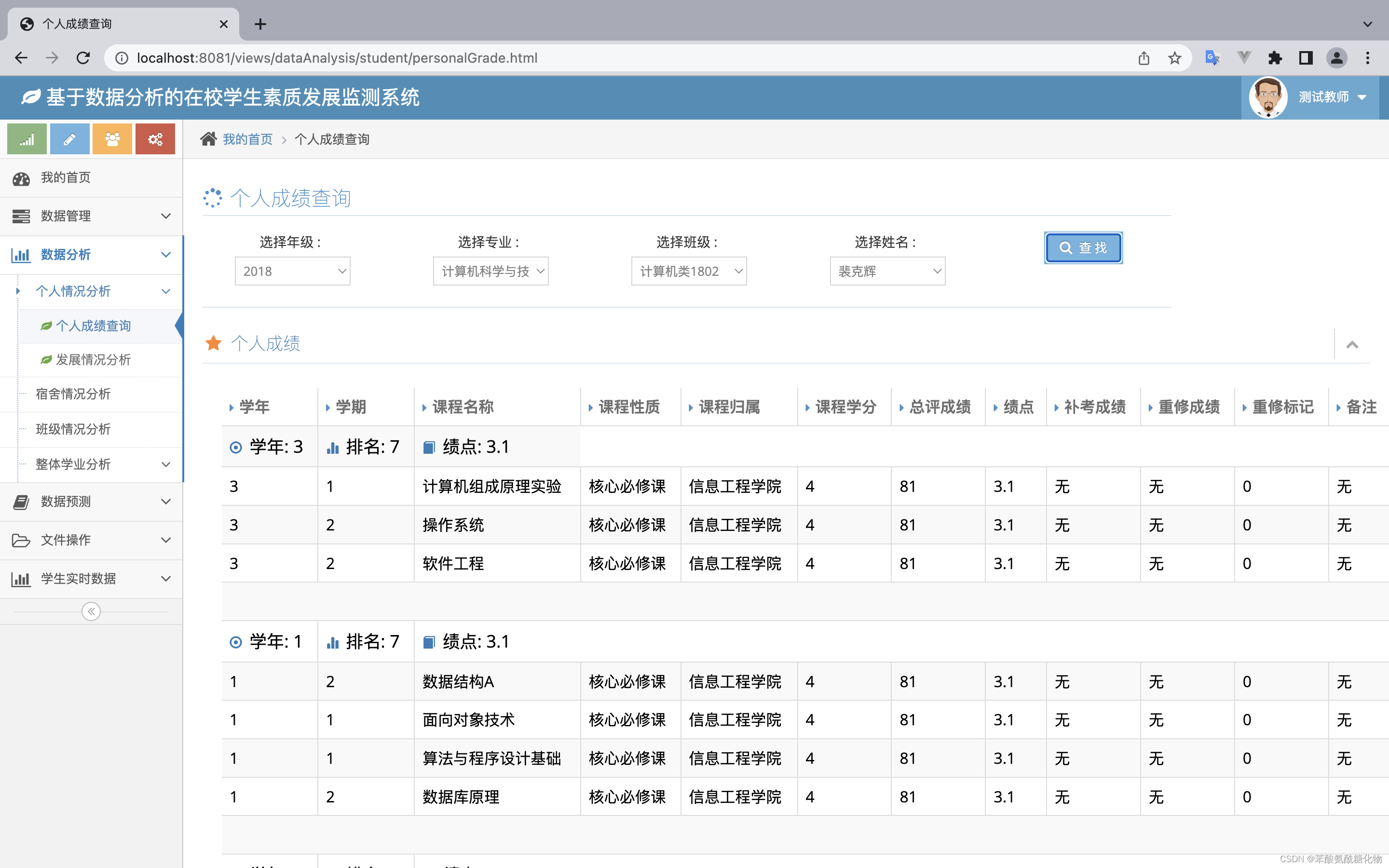Click 我的首页 breadcrumb link
Viewport: 1389px width, 868px height.
(x=248, y=139)
